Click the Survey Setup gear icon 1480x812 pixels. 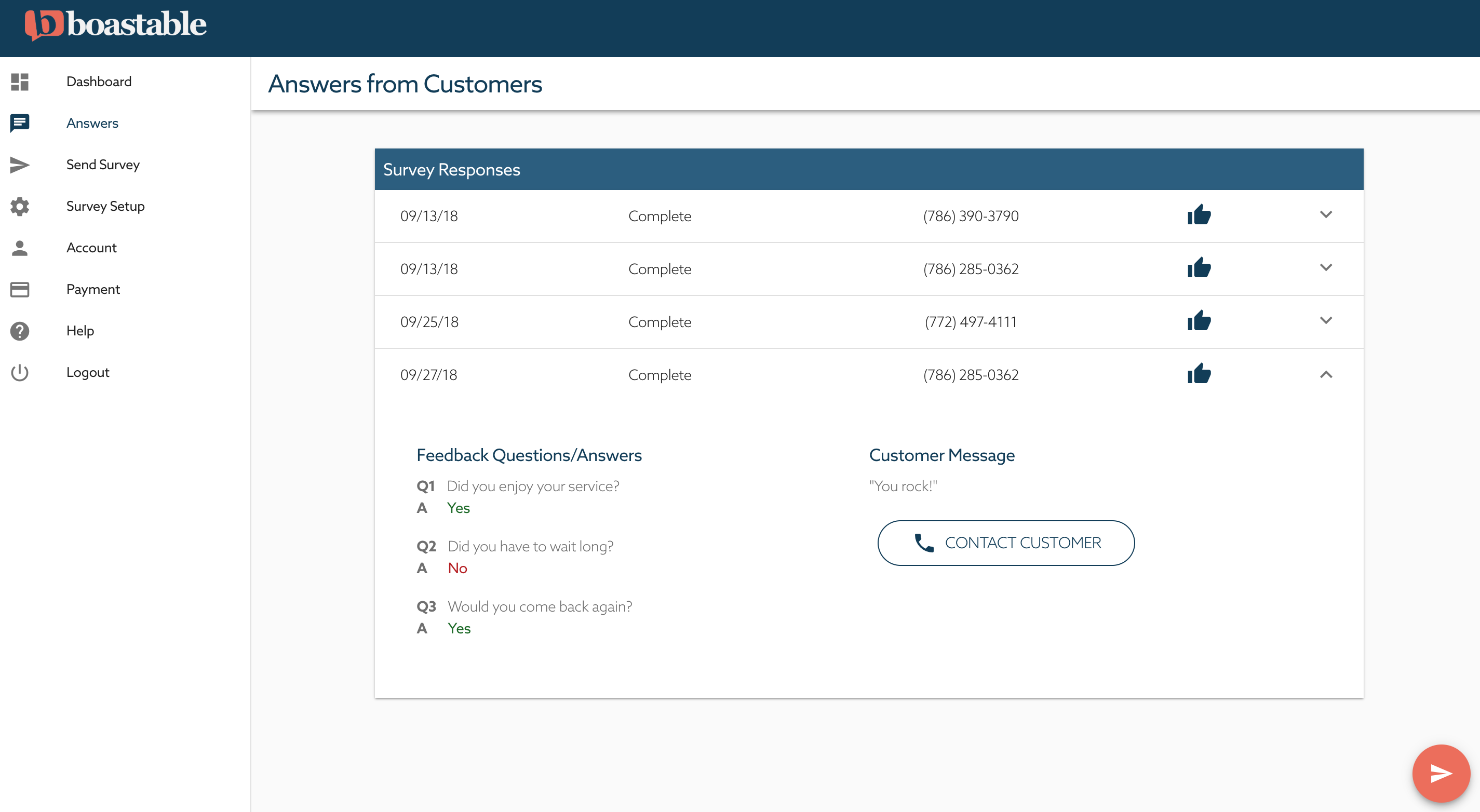[20, 206]
